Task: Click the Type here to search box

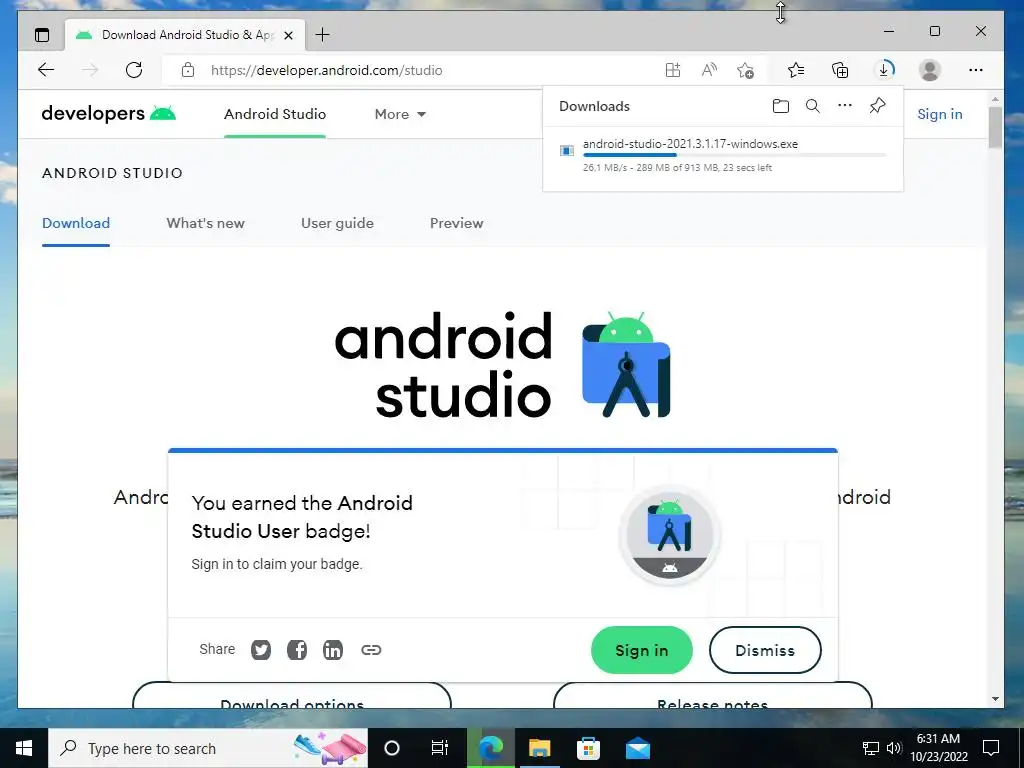Action: click(x=208, y=748)
